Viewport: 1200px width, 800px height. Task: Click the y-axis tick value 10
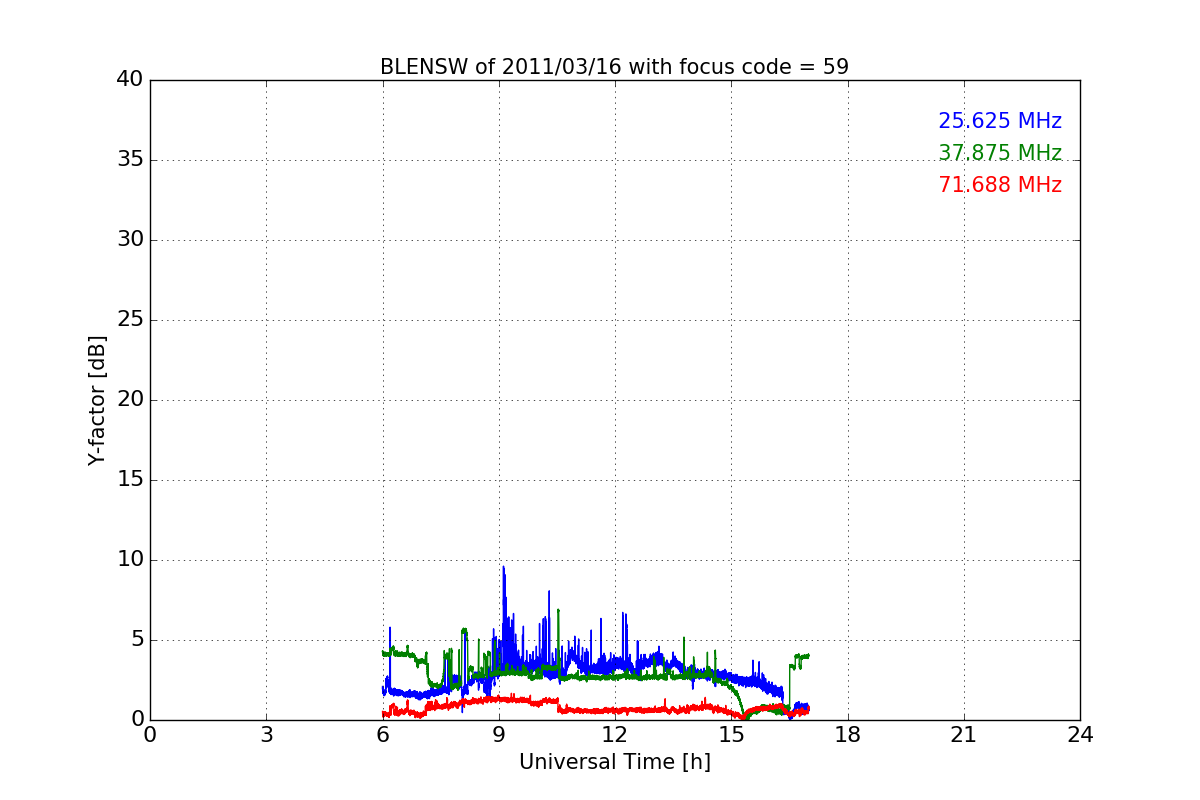pyautogui.click(x=130, y=560)
